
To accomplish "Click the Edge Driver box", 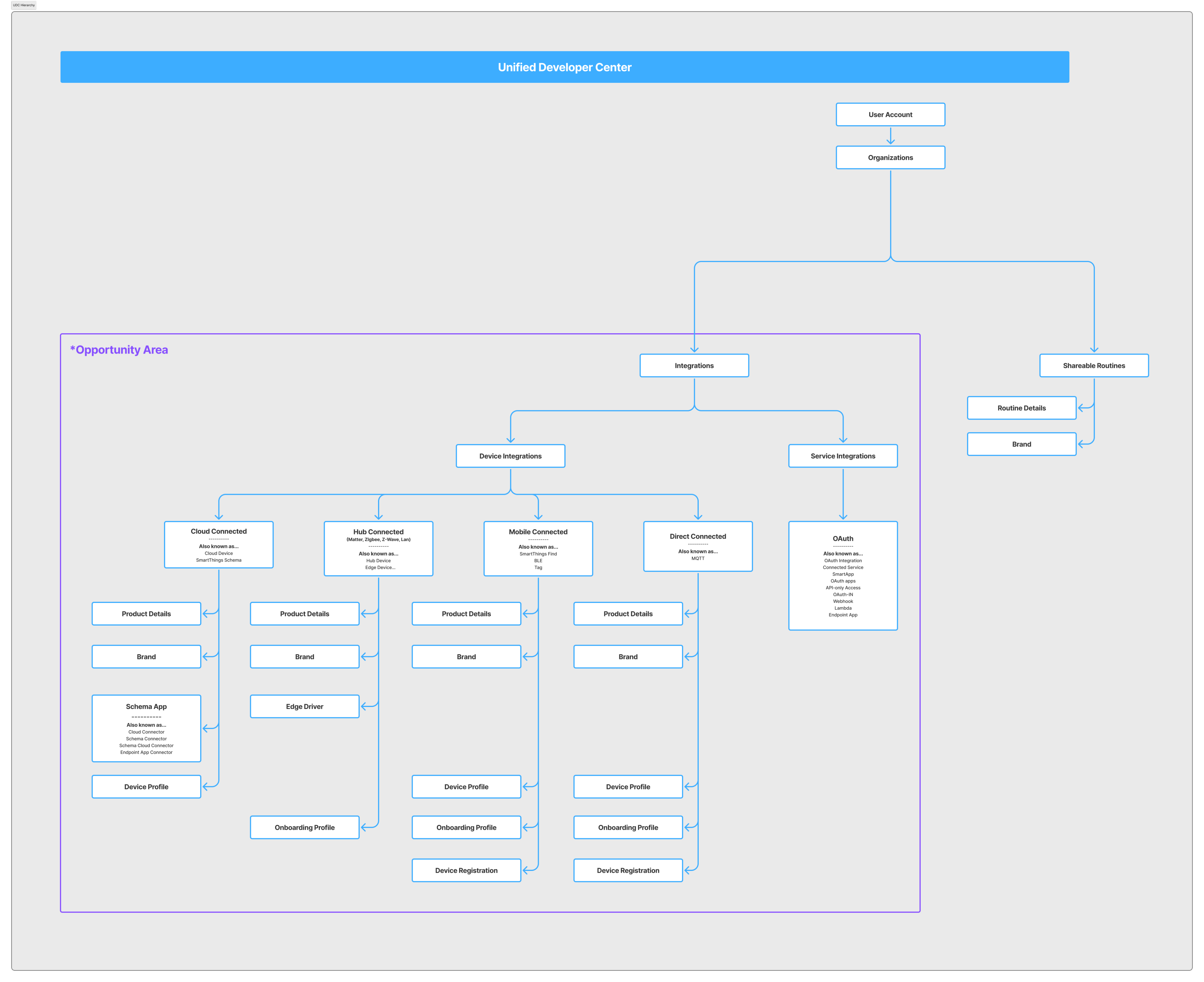I will click(x=305, y=706).
